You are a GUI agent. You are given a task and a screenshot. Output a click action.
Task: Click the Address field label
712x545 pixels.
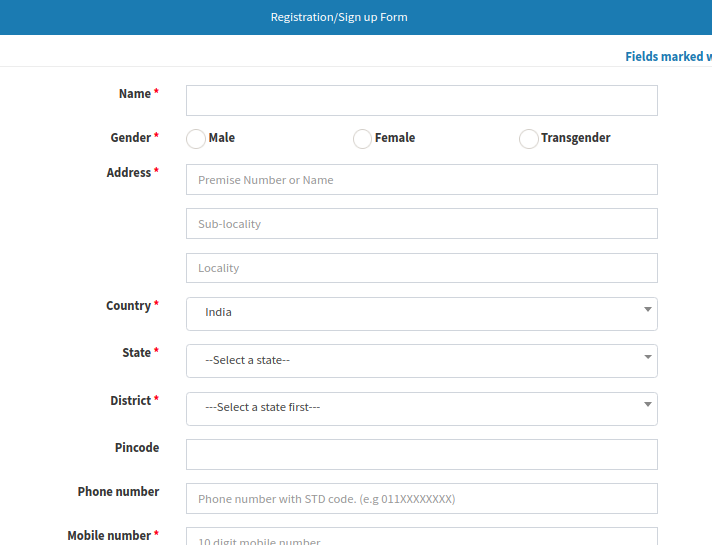tap(128, 173)
